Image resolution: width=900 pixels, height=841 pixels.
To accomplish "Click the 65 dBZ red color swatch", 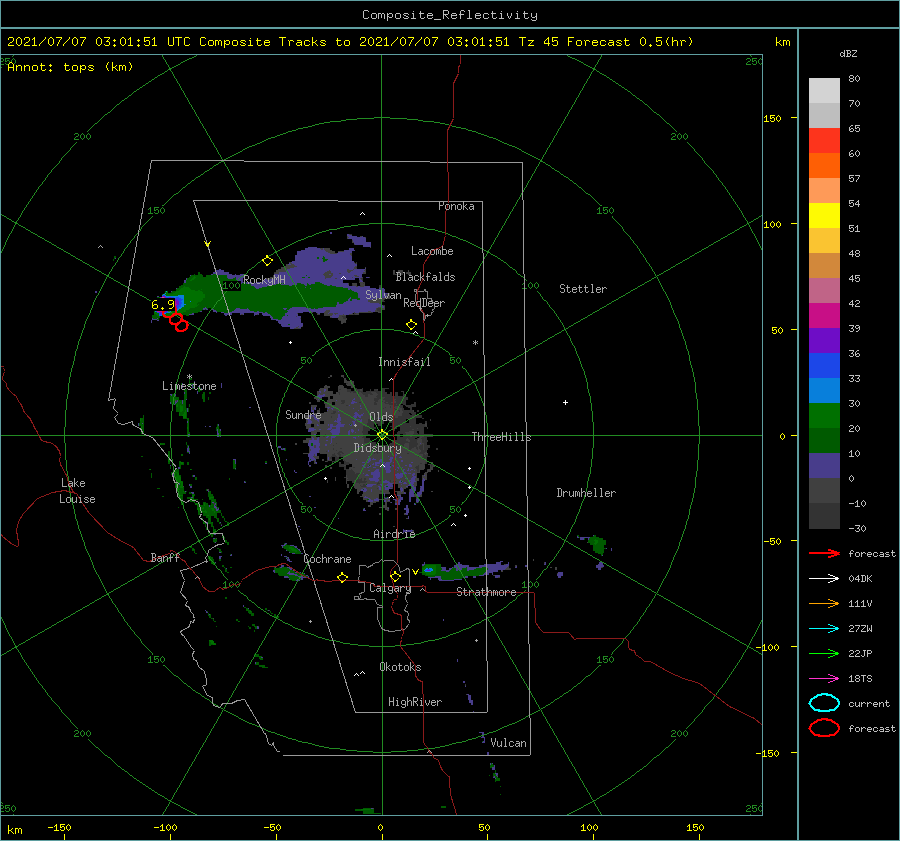I will [824, 141].
